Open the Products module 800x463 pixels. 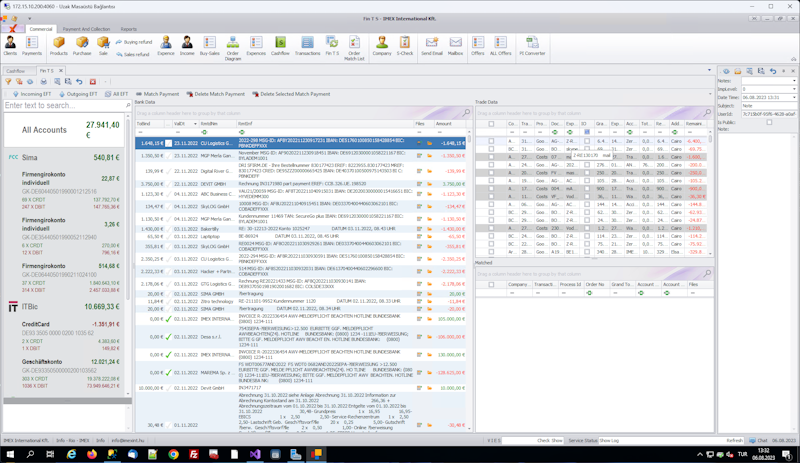pos(59,45)
